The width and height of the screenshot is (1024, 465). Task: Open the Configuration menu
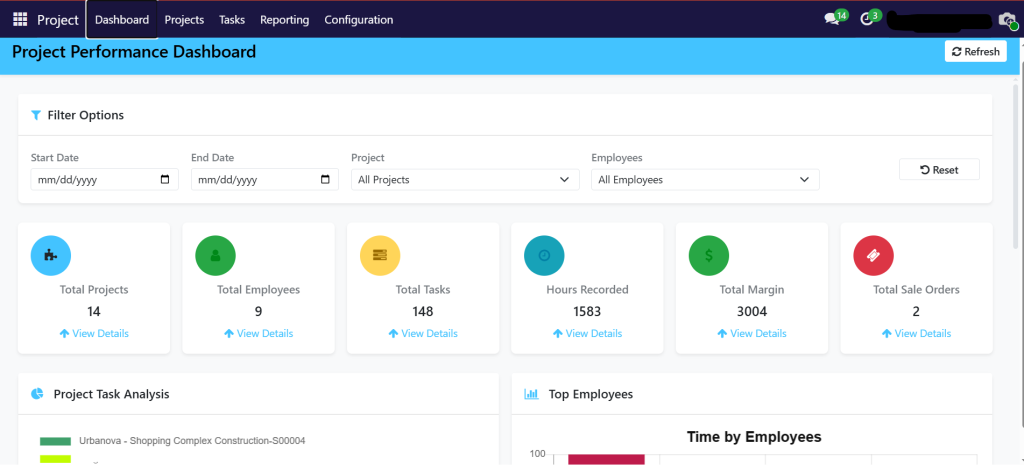pyautogui.click(x=359, y=20)
